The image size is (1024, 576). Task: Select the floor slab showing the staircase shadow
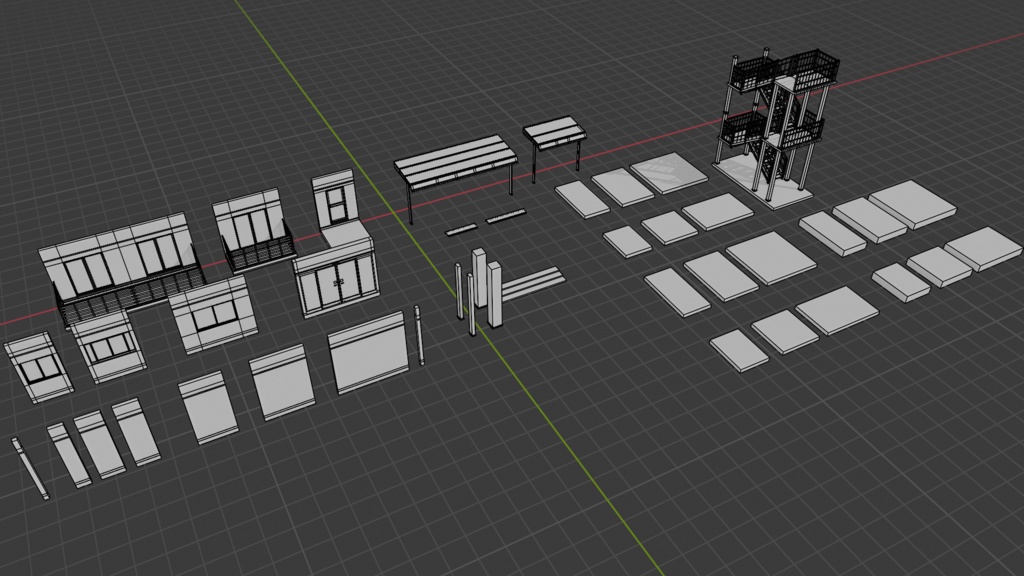(669, 173)
